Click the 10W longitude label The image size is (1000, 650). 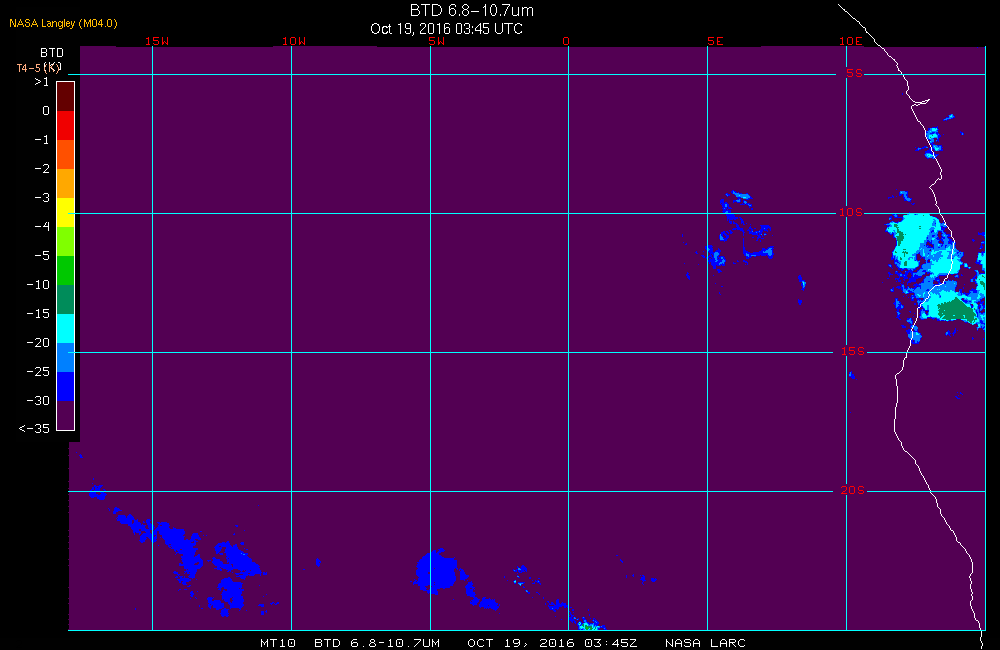(x=294, y=41)
